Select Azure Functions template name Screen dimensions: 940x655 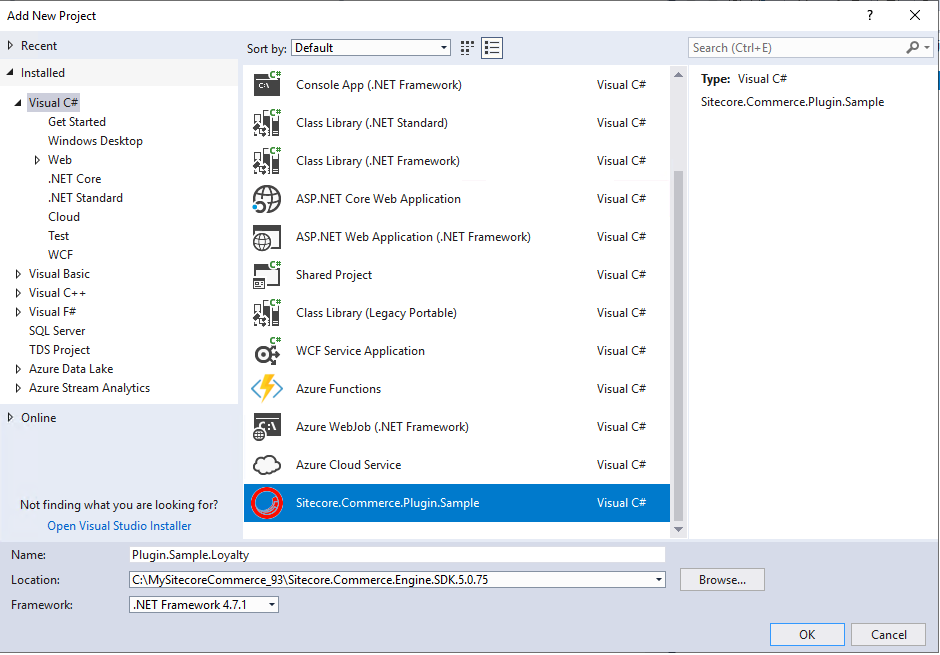(338, 389)
